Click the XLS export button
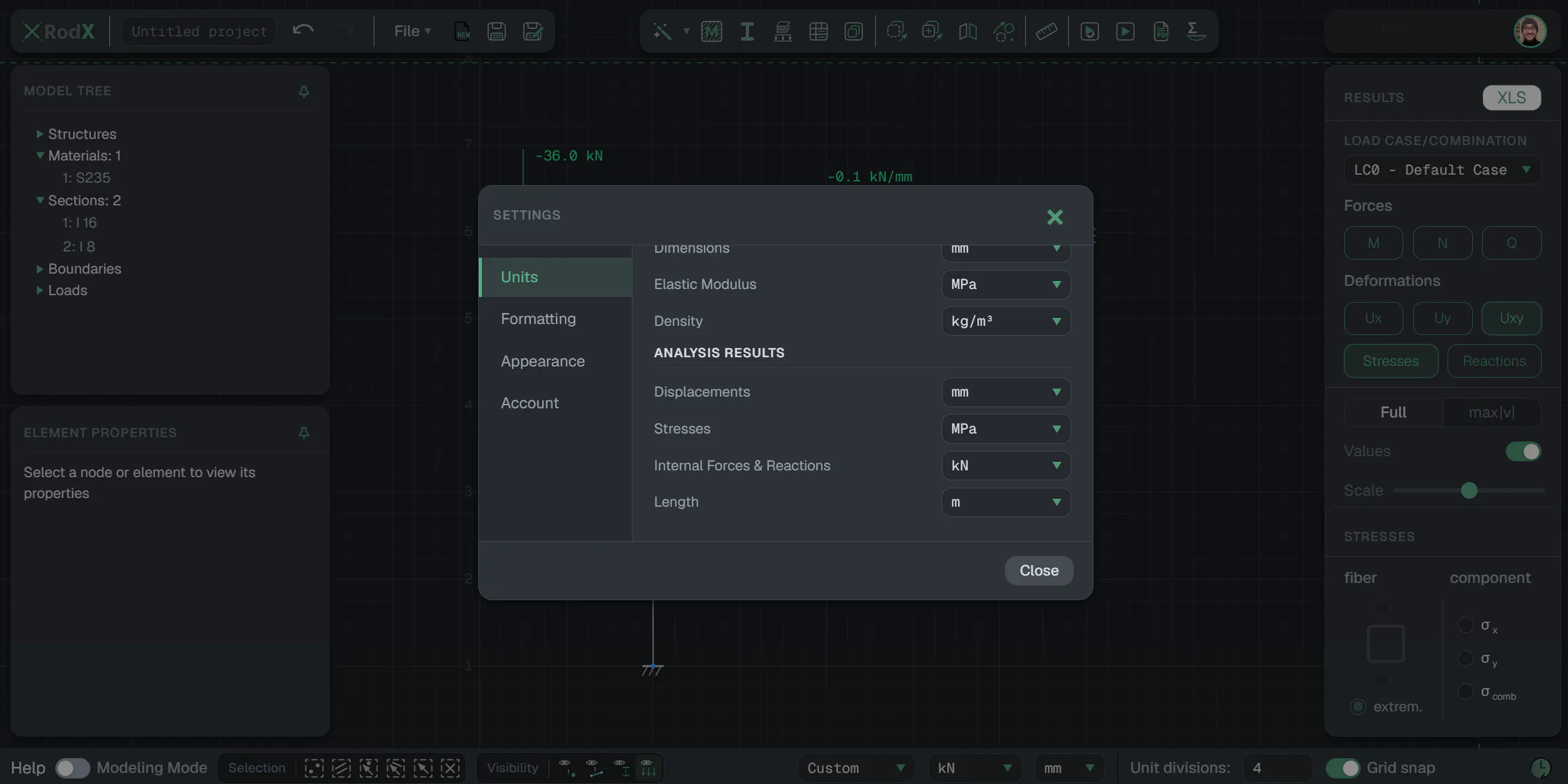The width and height of the screenshot is (1568, 784). [1511, 98]
